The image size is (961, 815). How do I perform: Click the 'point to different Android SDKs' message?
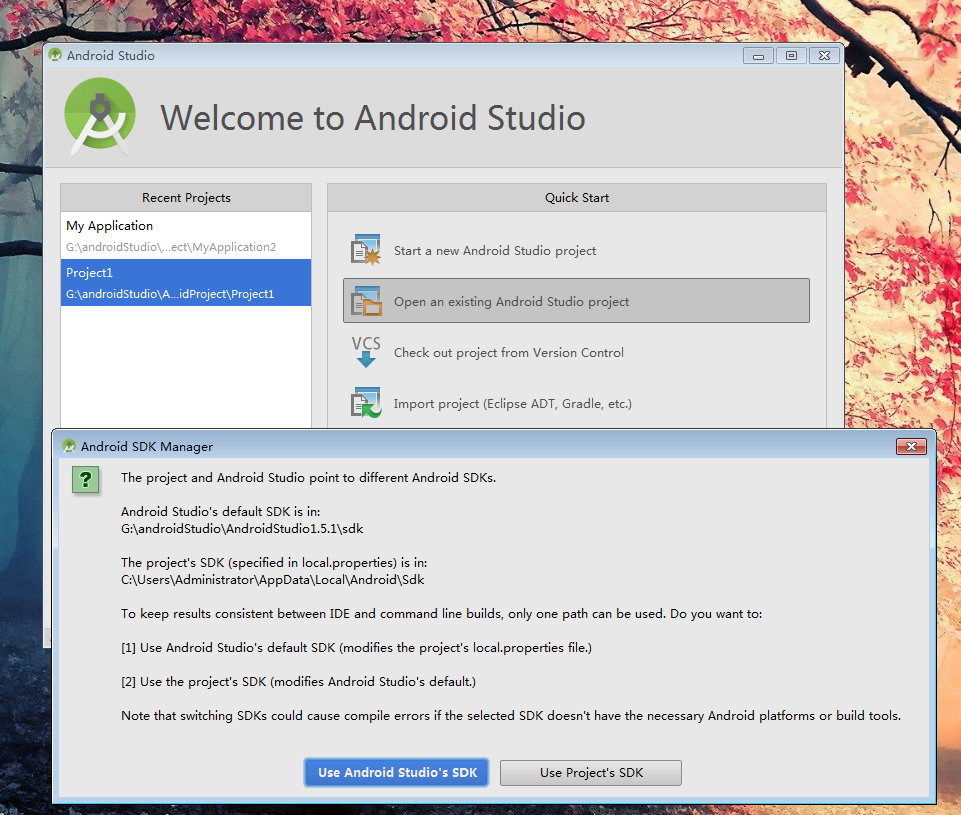click(308, 477)
